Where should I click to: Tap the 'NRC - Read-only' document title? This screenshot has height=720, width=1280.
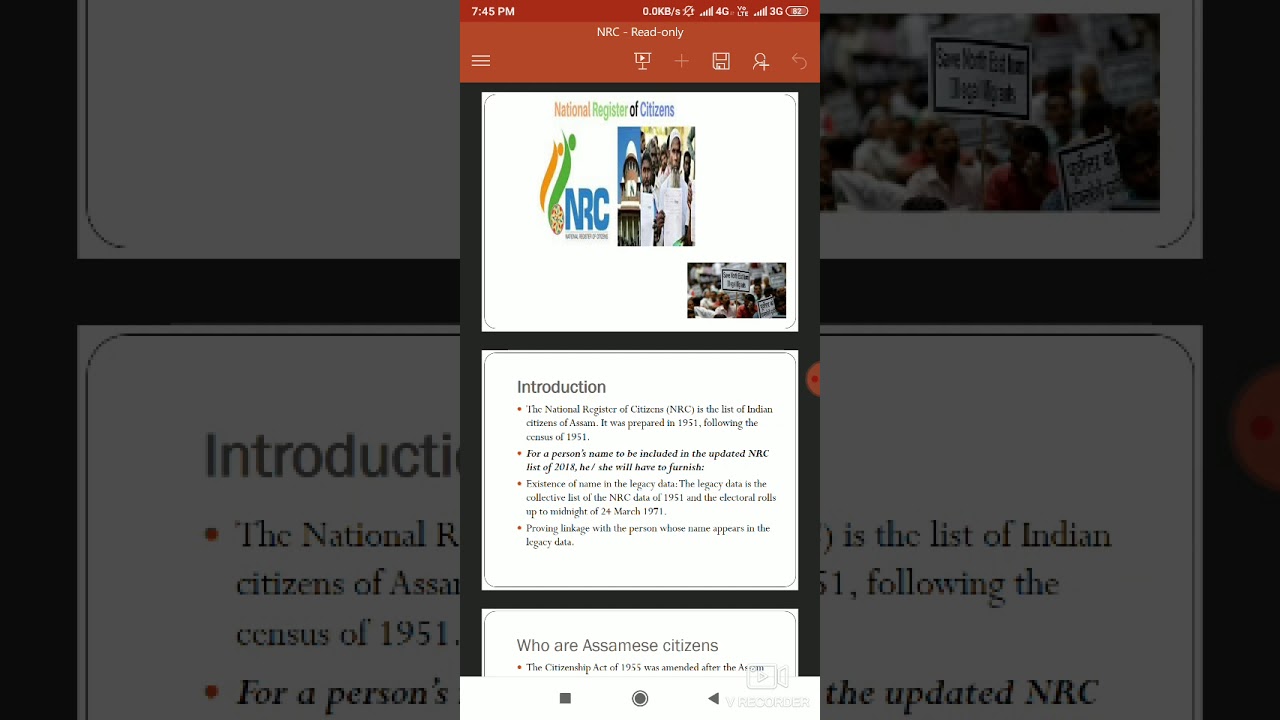click(640, 32)
